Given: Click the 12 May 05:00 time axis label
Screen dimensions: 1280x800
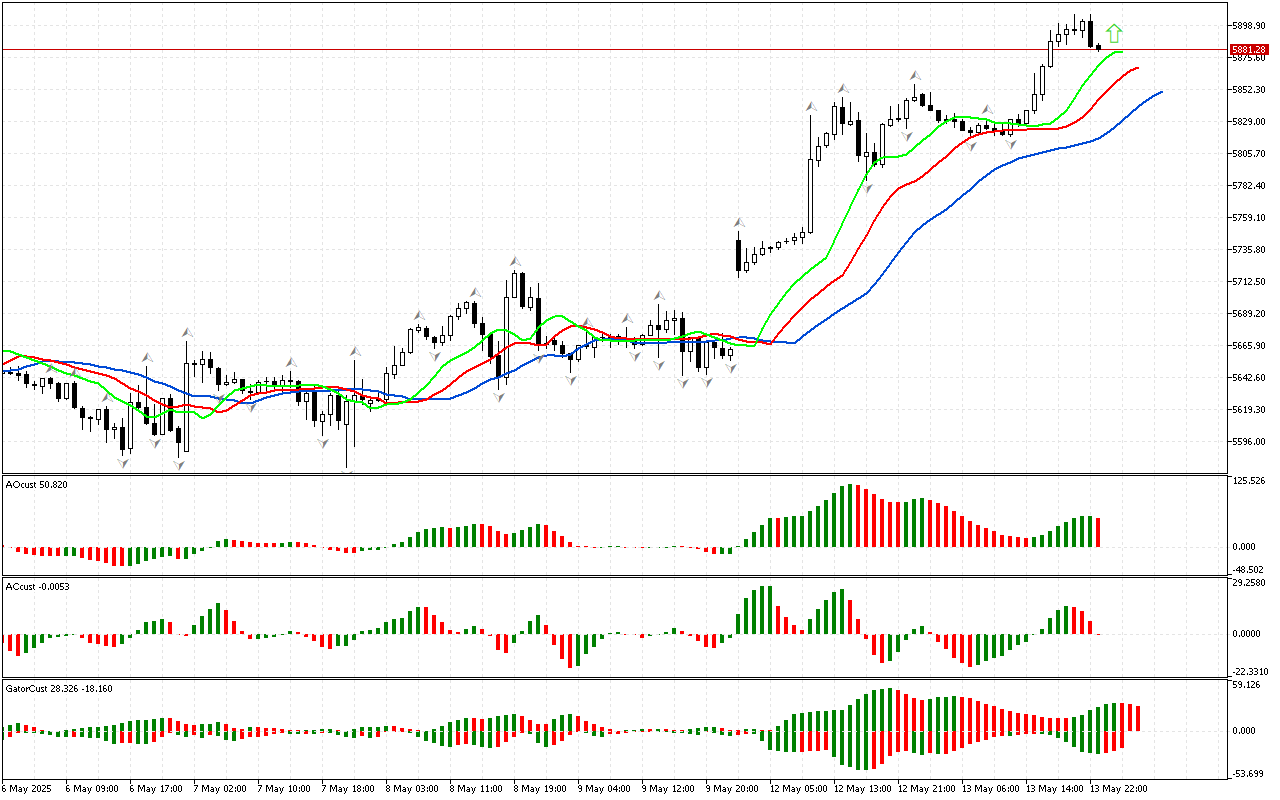Looking at the screenshot, I should coord(798,788).
